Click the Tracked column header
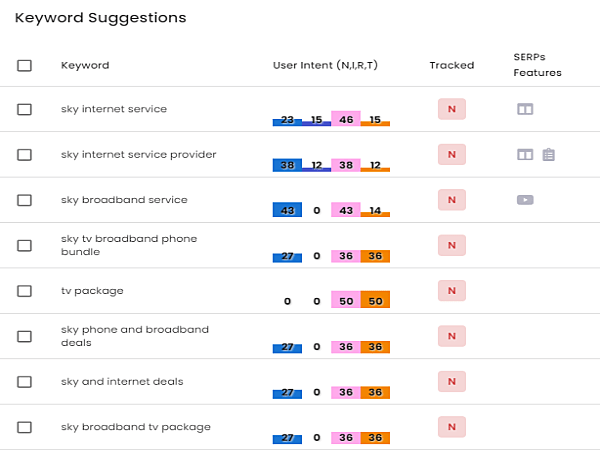Viewport: 600px width, 450px height. pyautogui.click(x=452, y=65)
